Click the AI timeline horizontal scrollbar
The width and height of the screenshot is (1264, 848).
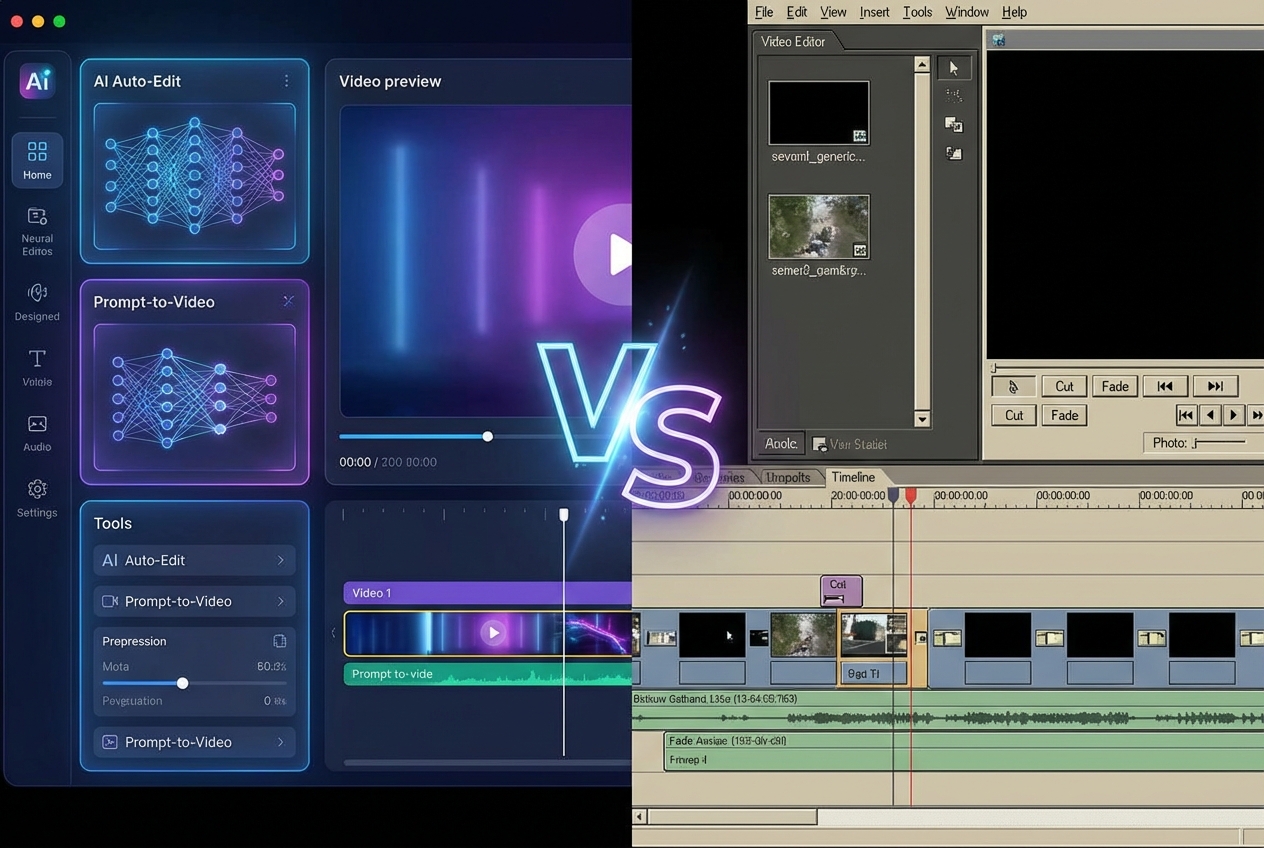tap(488, 762)
